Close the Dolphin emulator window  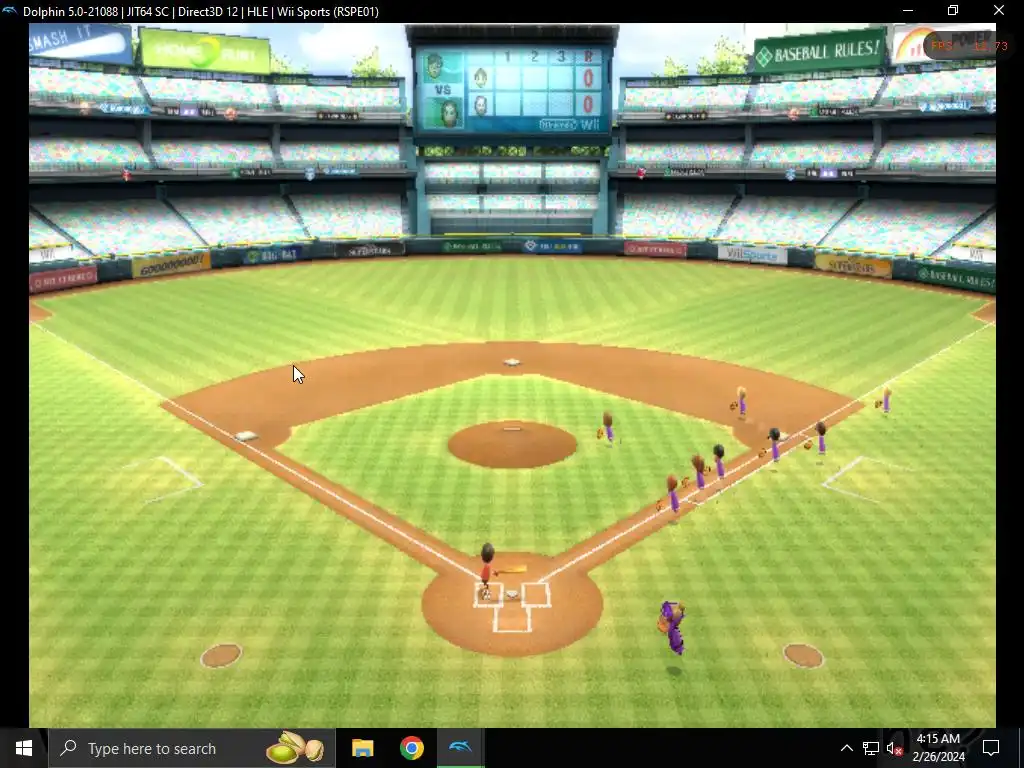(x=999, y=10)
